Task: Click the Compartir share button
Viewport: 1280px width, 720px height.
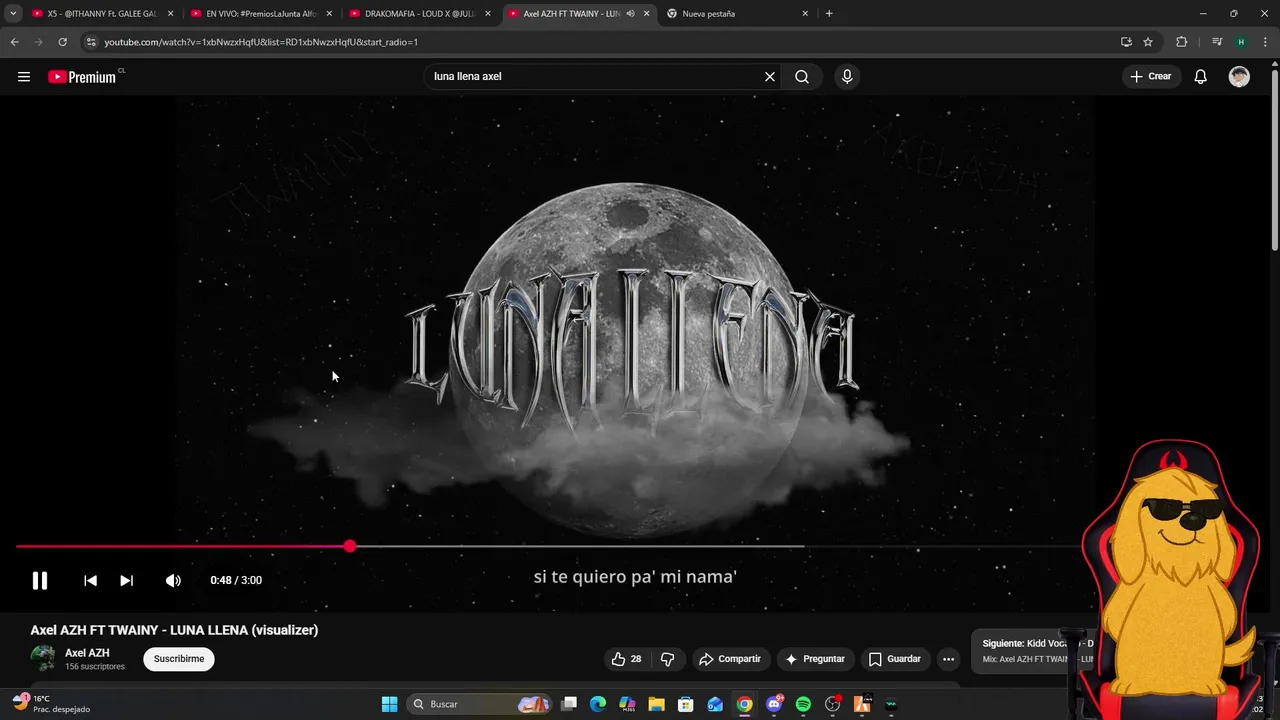Action: (x=730, y=659)
